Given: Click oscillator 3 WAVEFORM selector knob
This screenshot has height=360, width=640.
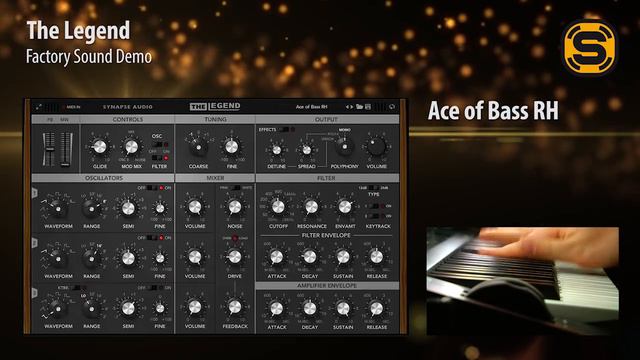Looking at the screenshot, I should click(58, 309).
